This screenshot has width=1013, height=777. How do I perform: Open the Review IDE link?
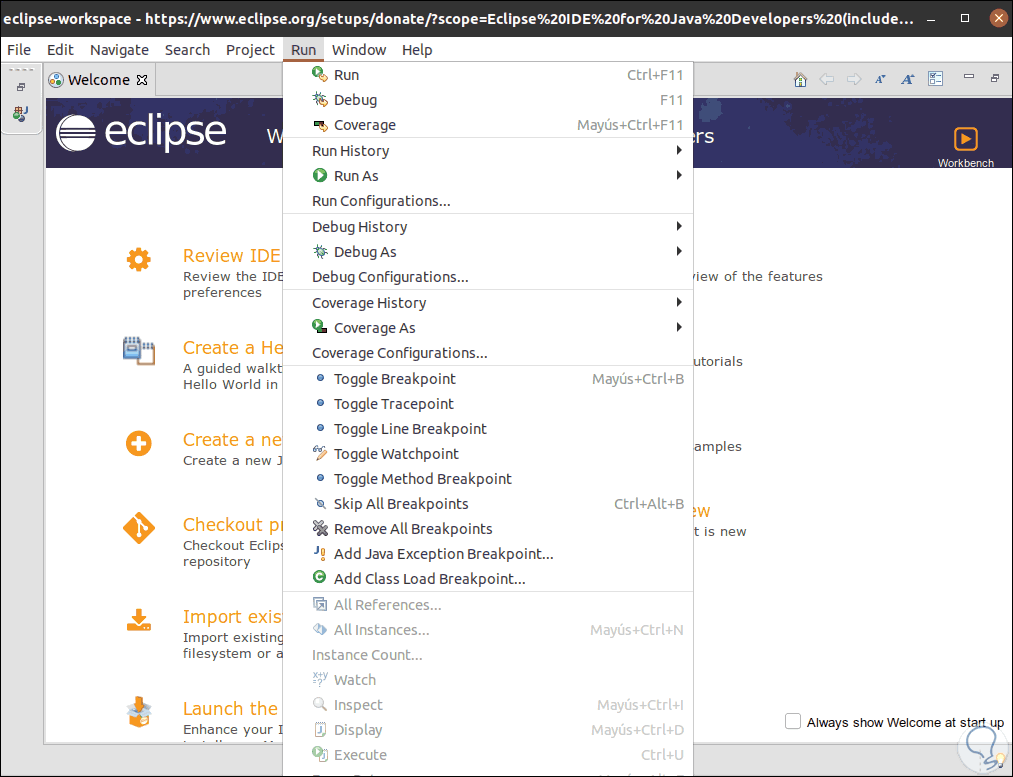(x=231, y=256)
